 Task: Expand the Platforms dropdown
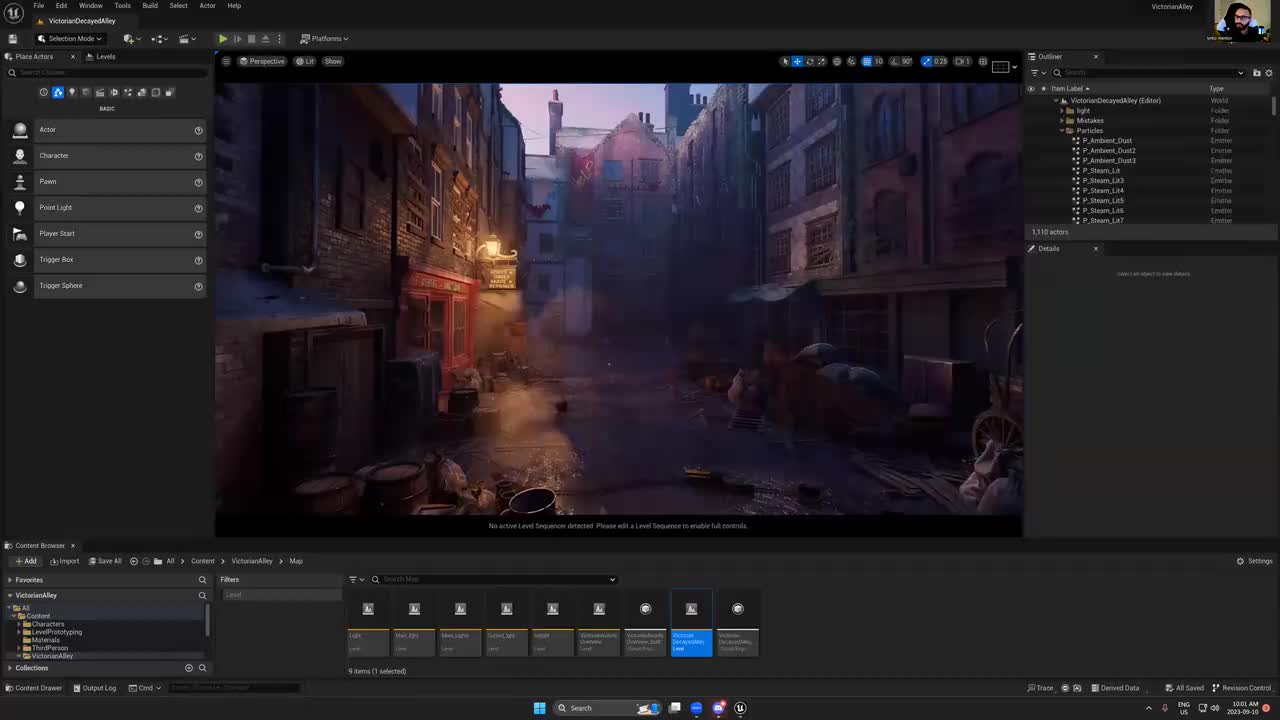tap(324, 39)
